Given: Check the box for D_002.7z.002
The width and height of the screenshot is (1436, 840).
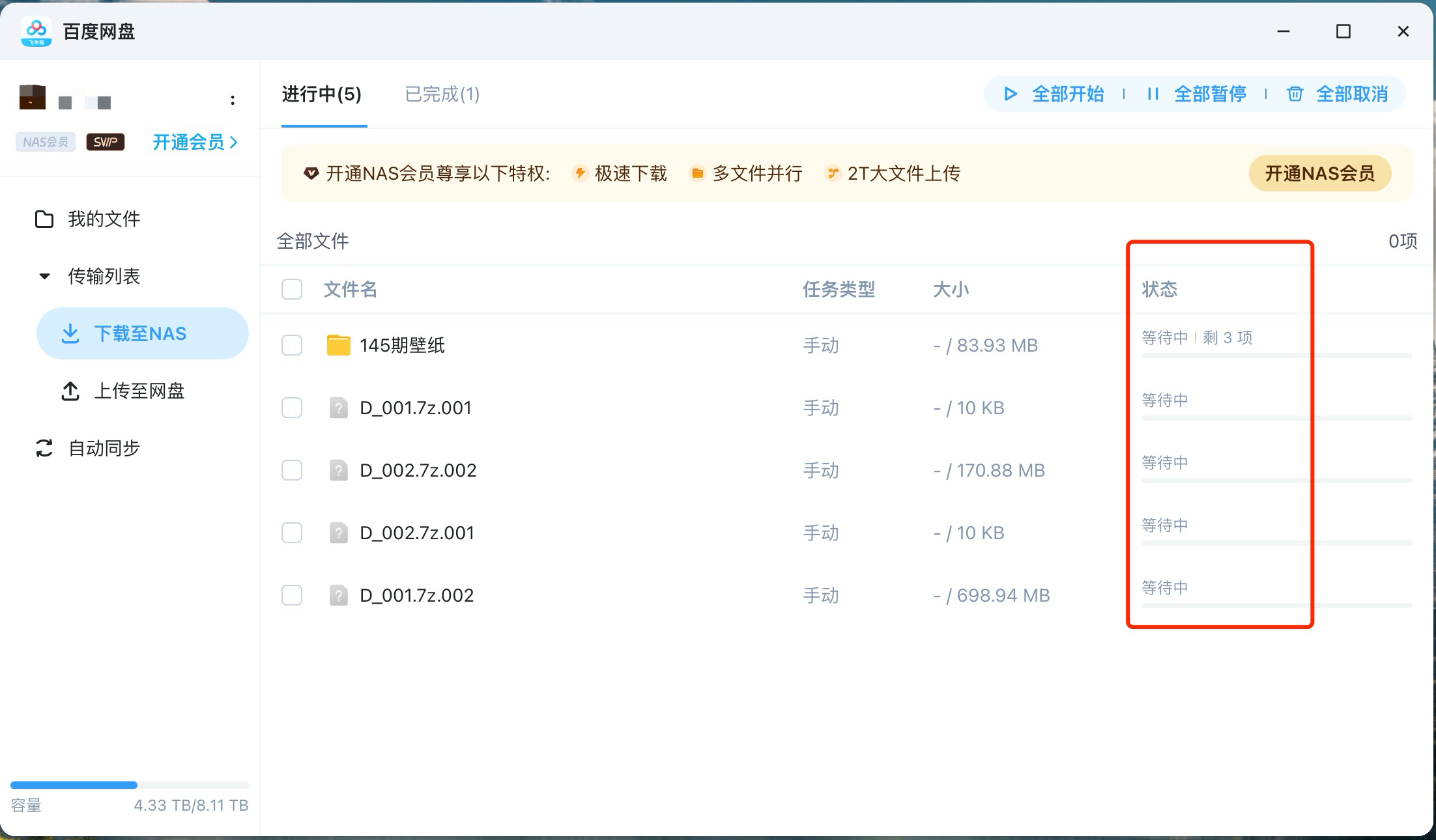Looking at the screenshot, I should tap(292, 470).
